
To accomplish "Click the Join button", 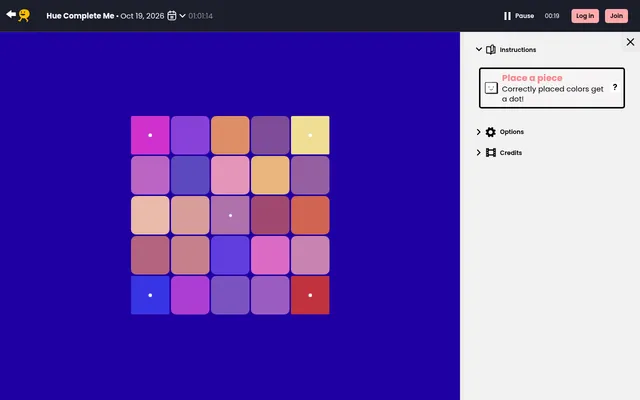I will 616,16.
